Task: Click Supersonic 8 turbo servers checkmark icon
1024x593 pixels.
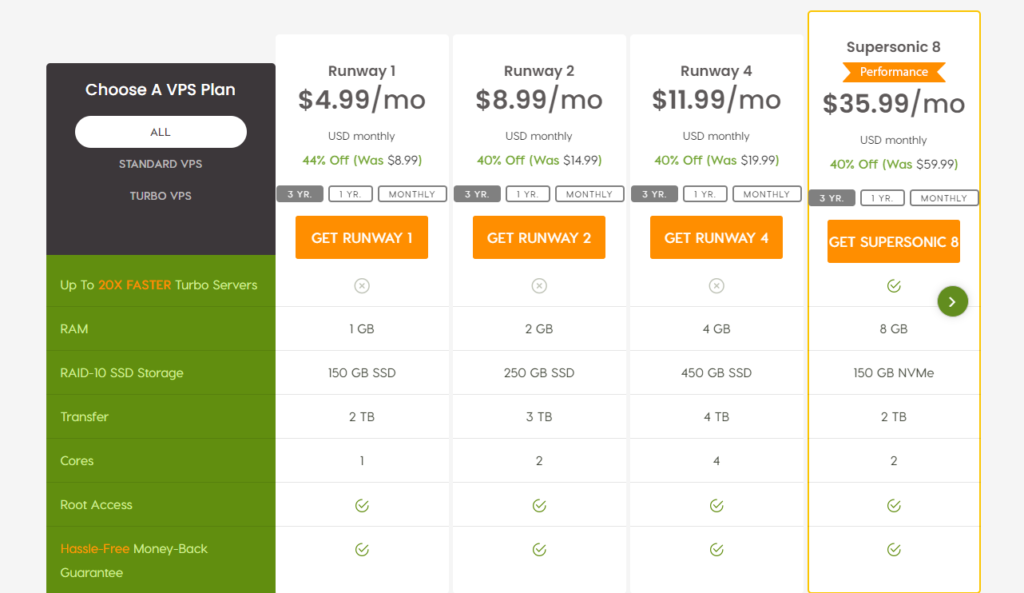Action: pyautogui.click(x=893, y=285)
